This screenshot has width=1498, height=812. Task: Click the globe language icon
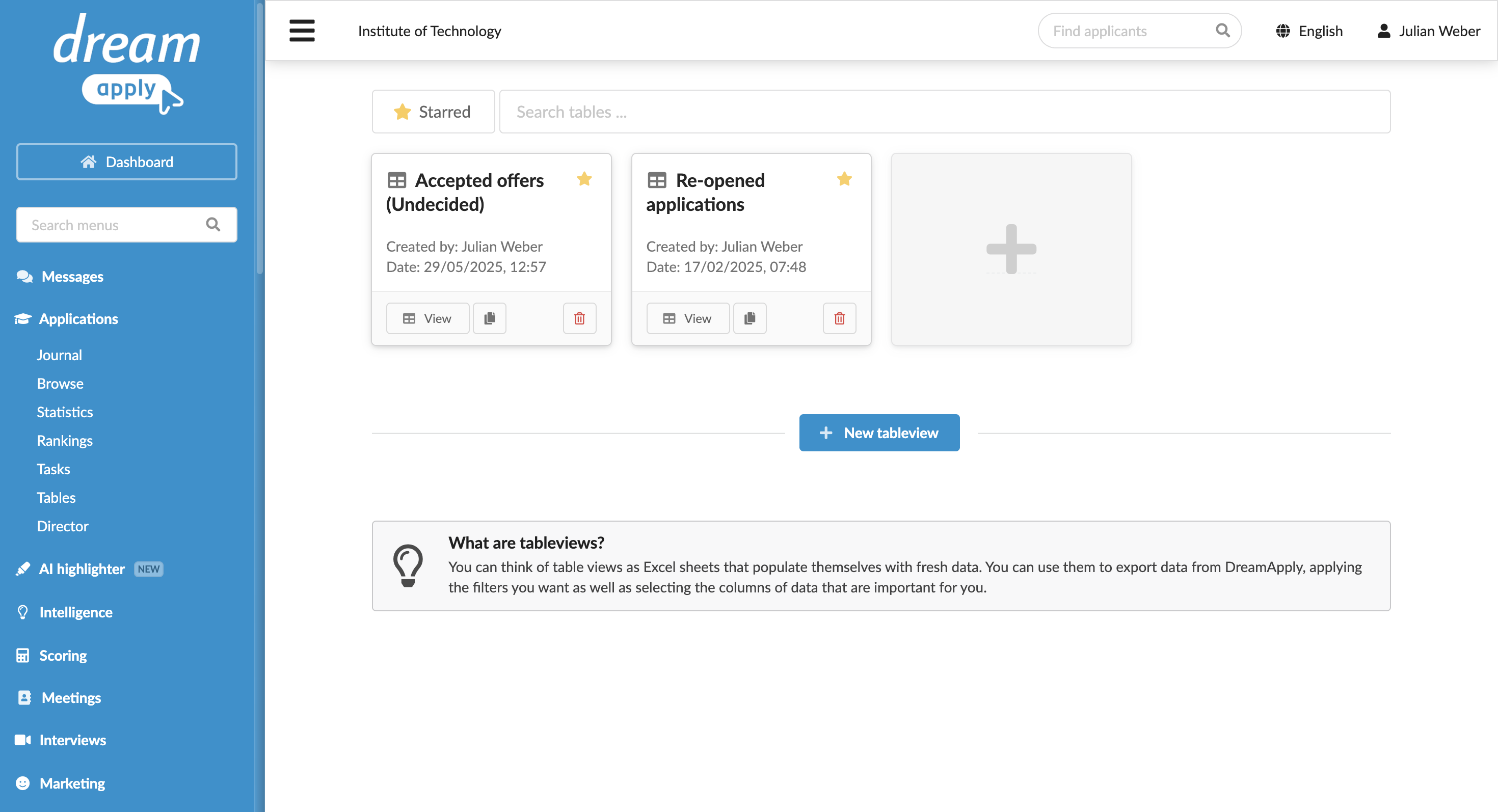point(1283,31)
